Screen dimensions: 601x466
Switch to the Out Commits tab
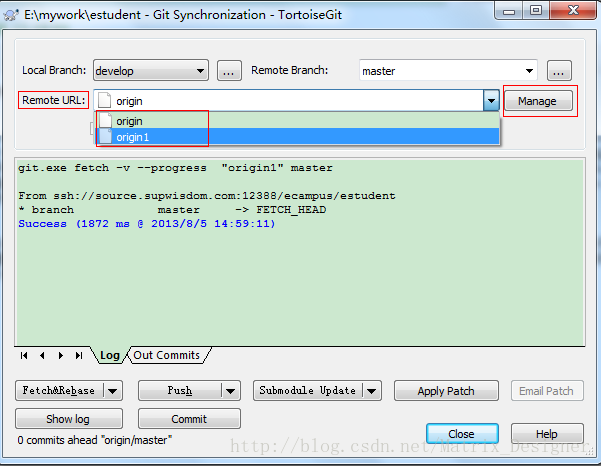pyautogui.click(x=166, y=355)
